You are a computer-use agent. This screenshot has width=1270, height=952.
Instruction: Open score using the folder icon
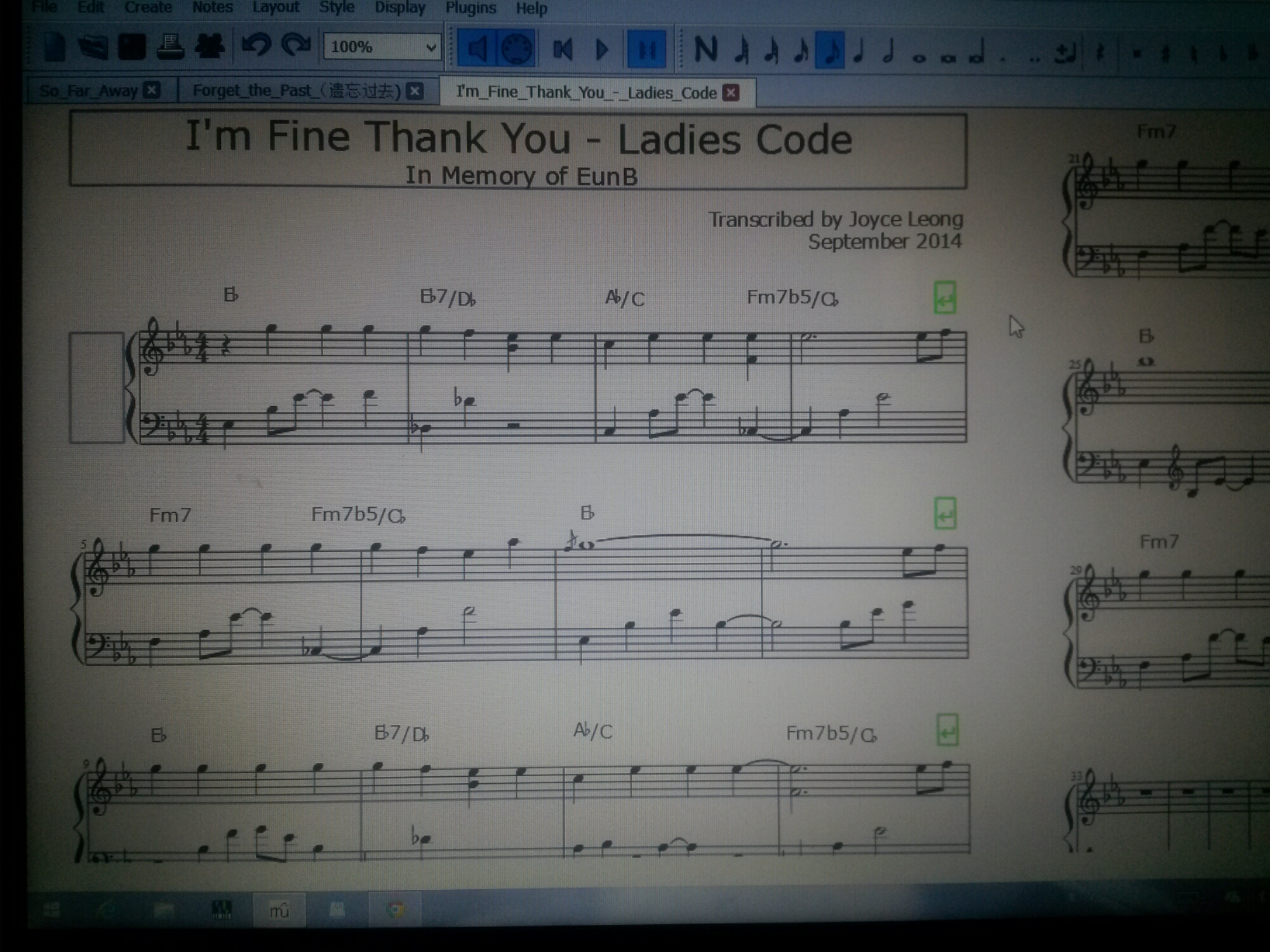tap(93, 48)
